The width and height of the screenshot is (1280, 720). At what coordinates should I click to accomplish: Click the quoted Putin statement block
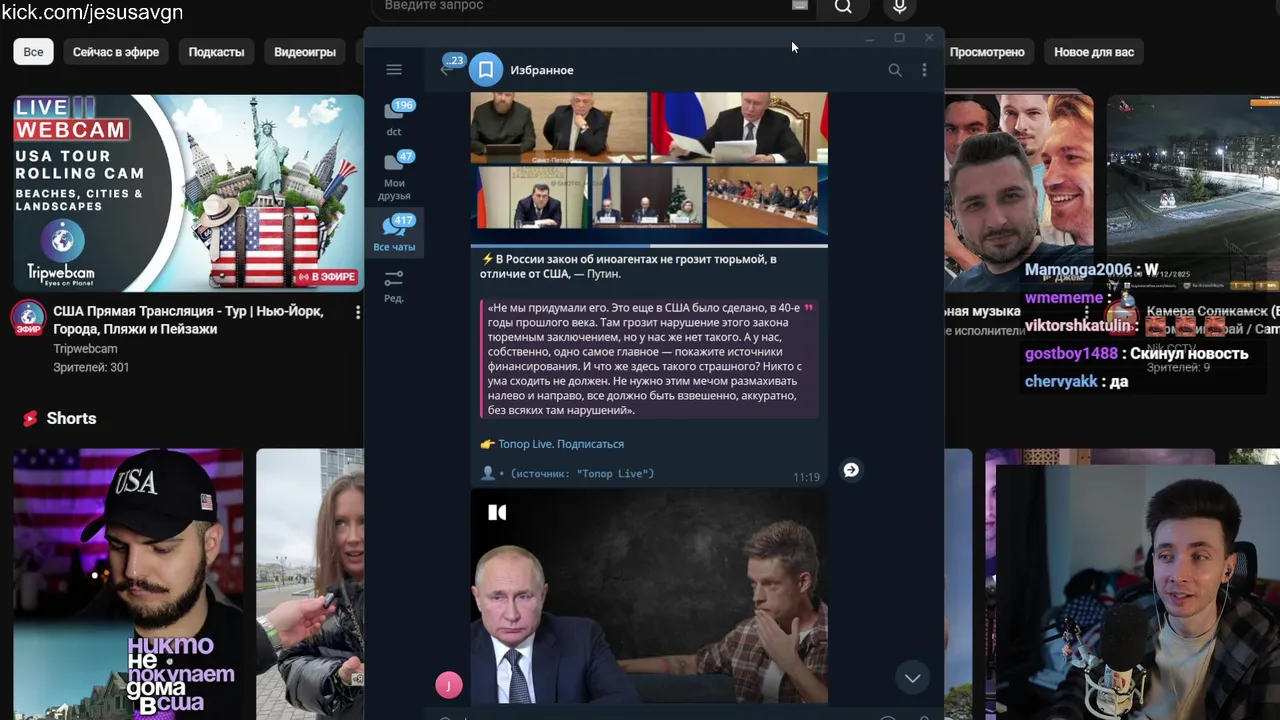coord(649,359)
